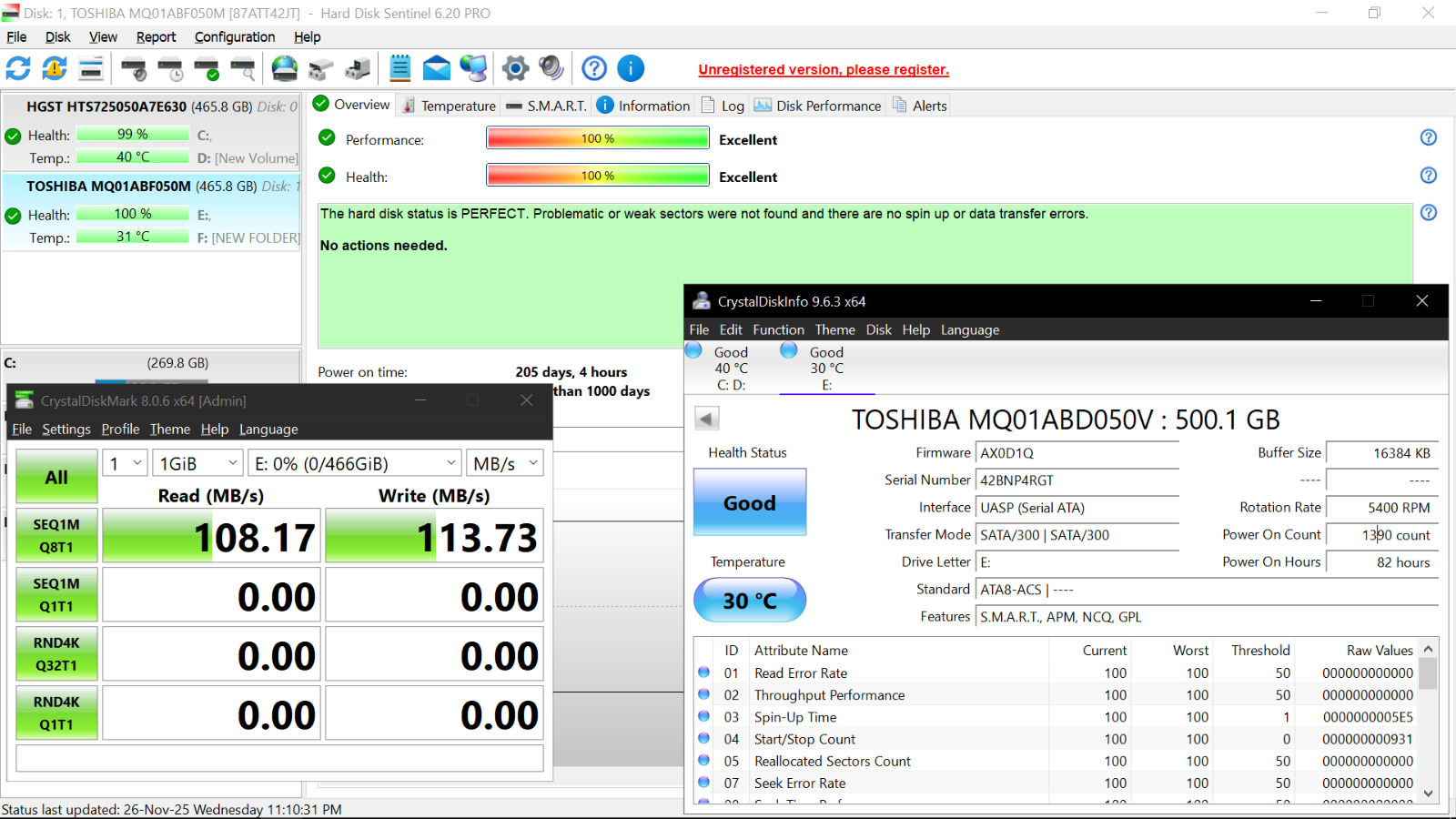Open Disk Performance tab
The height and width of the screenshot is (819, 1456).
pos(818,106)
